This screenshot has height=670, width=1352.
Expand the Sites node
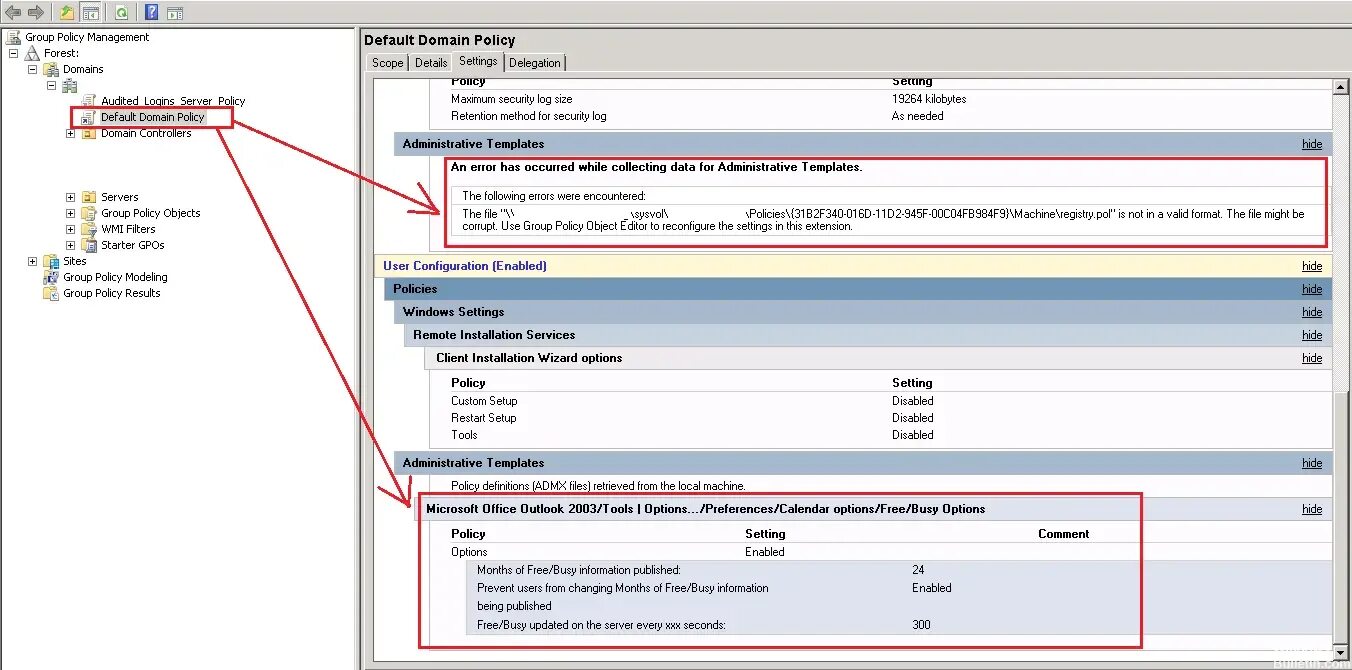(x=32, y=261)
